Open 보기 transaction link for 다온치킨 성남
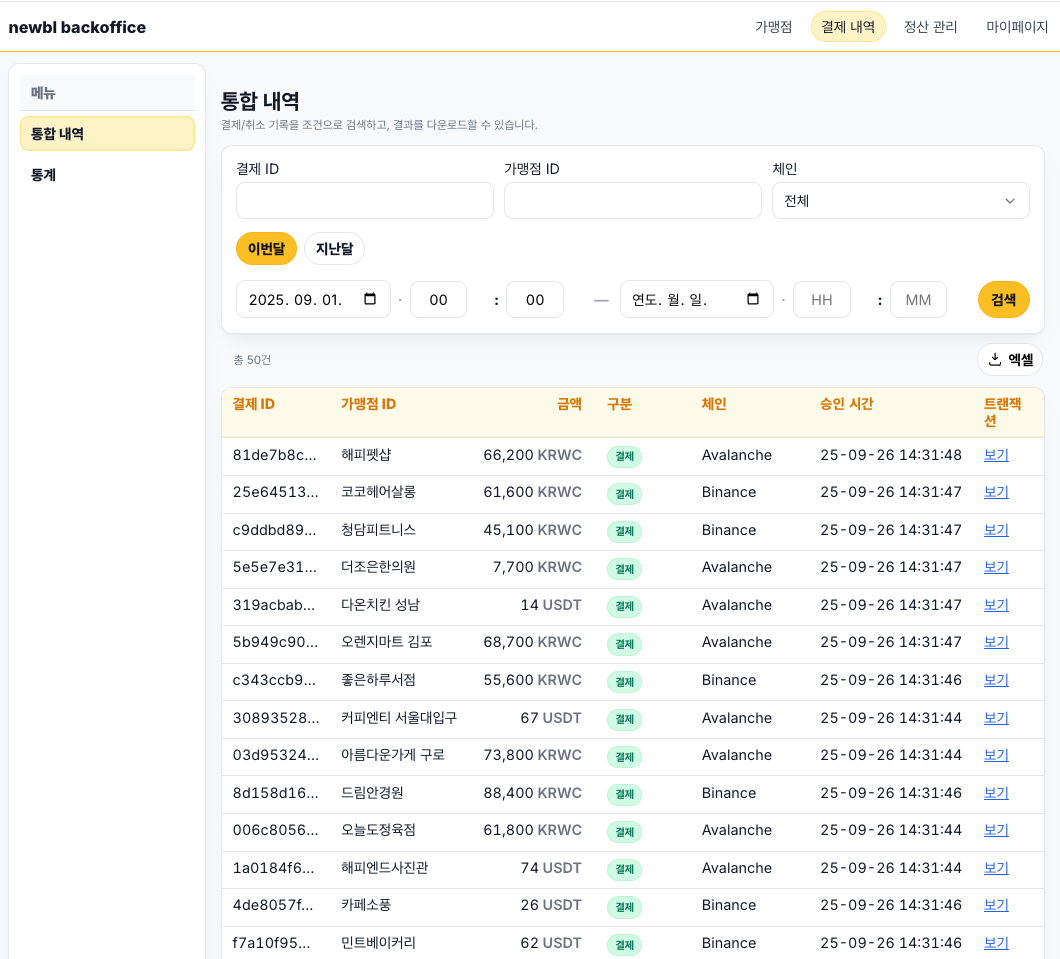This screenshot has width=1060, height=959. [x=995, y=605]
